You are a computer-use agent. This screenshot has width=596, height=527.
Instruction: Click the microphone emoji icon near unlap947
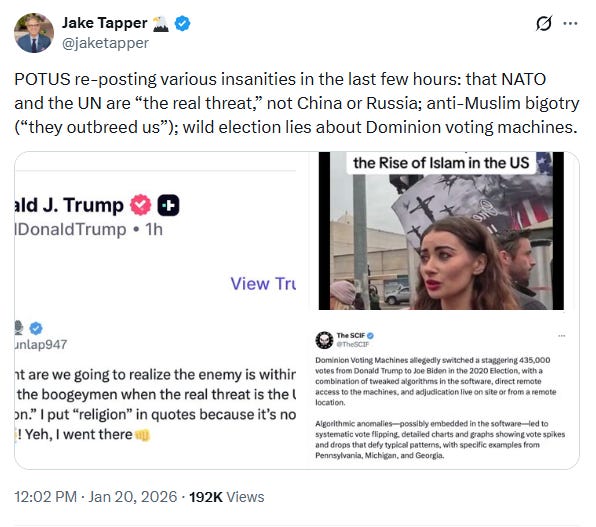(x=18, y=328)
